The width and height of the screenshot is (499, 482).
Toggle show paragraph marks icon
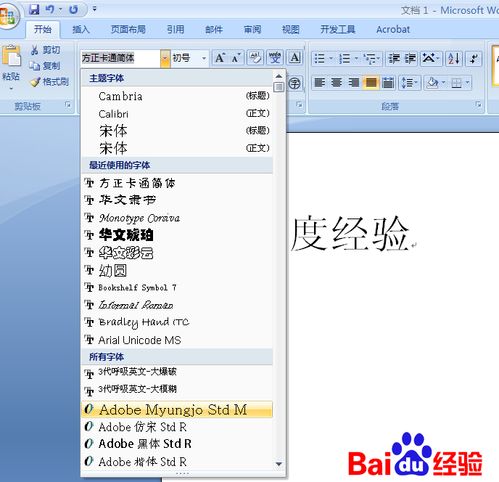click(474, 59)
